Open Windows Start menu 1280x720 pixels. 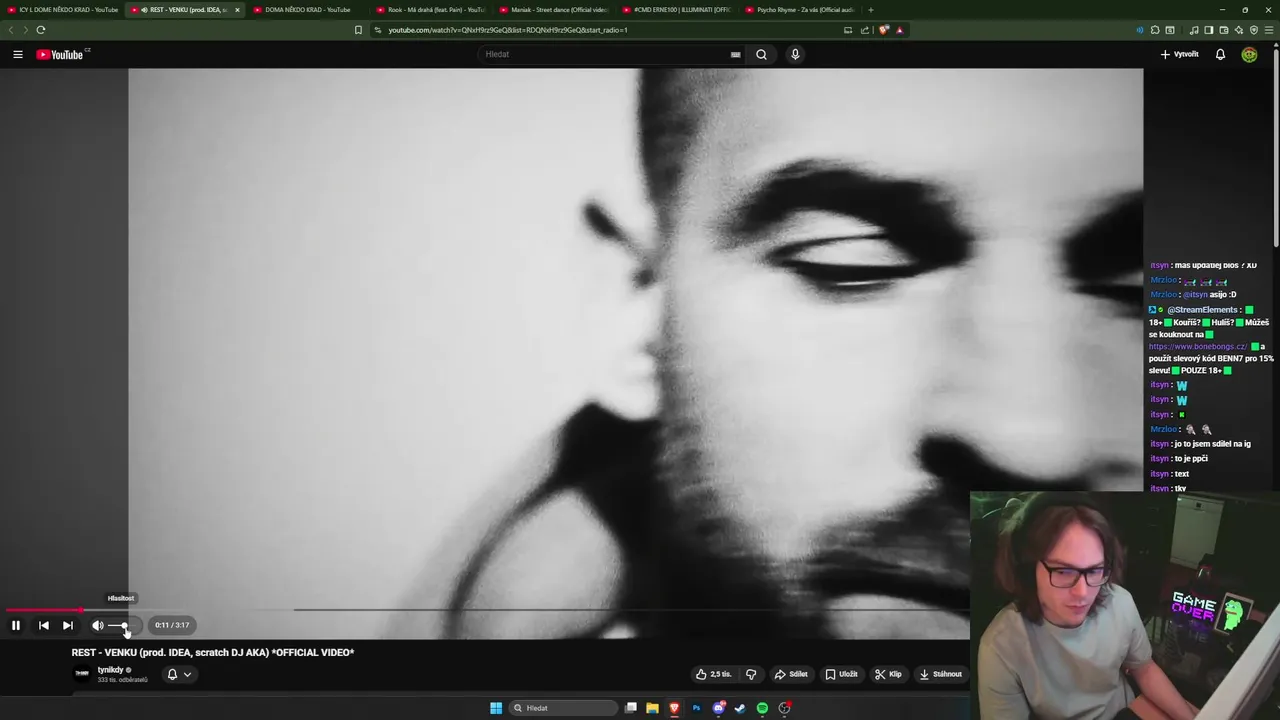pyautogui.click(x=496, y=708)
